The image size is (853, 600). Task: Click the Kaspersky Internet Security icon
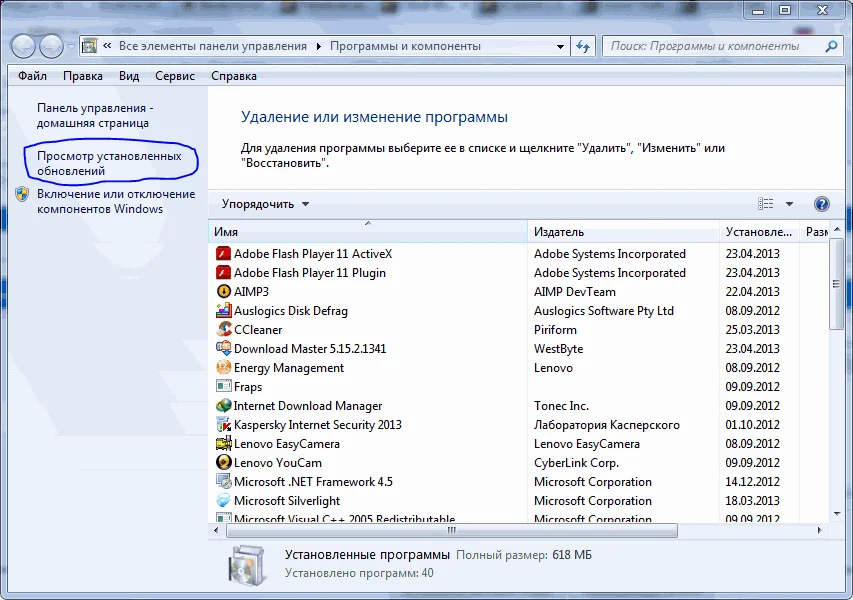click(224, 424)
